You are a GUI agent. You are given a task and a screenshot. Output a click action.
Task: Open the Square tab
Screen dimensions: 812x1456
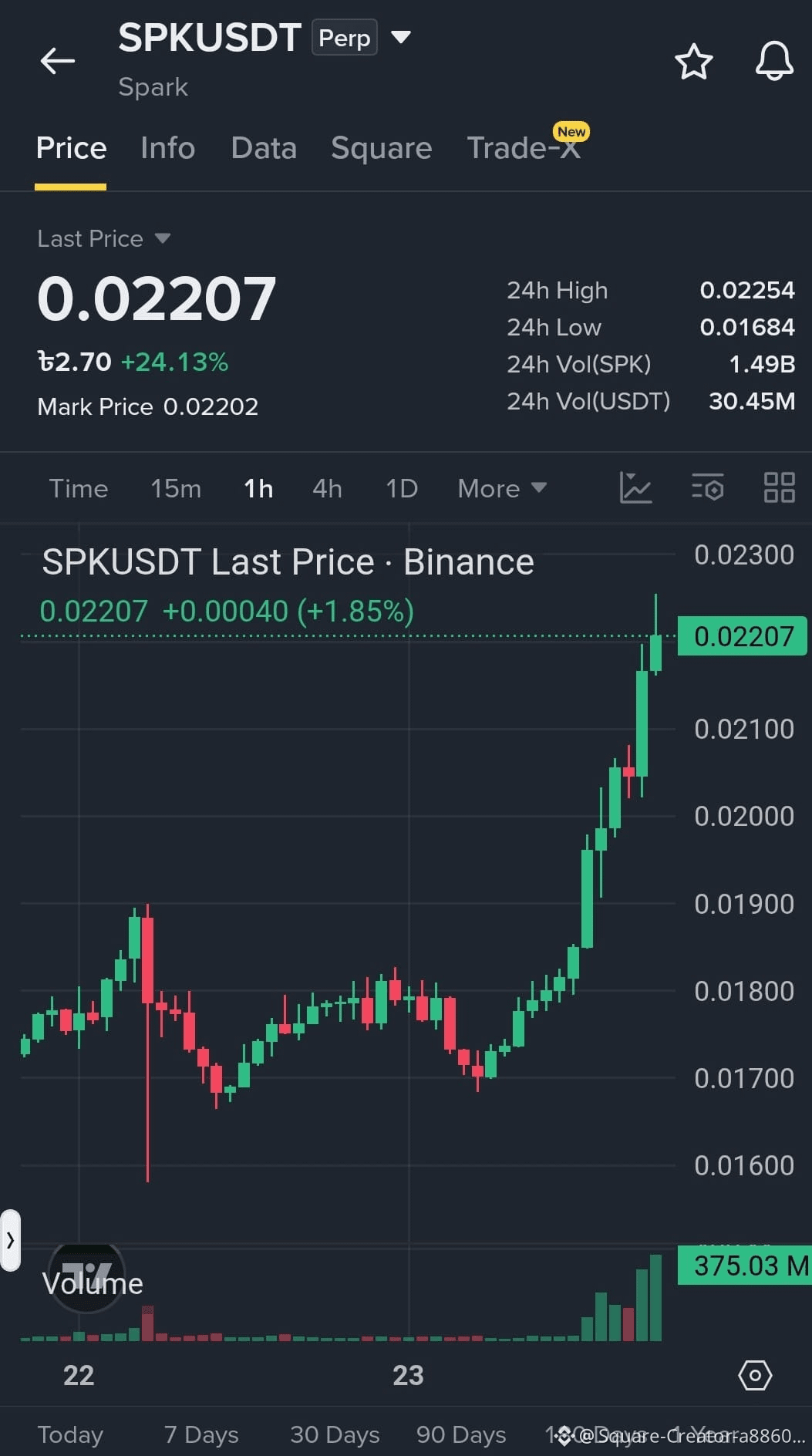pyautogui.click(x=381, y=148)
